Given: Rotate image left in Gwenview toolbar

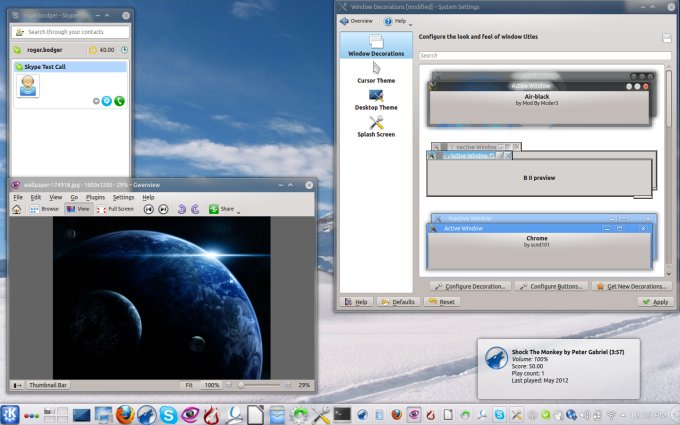Looking at the screenshot, I should pyautogui.click(x=181, y=209).
